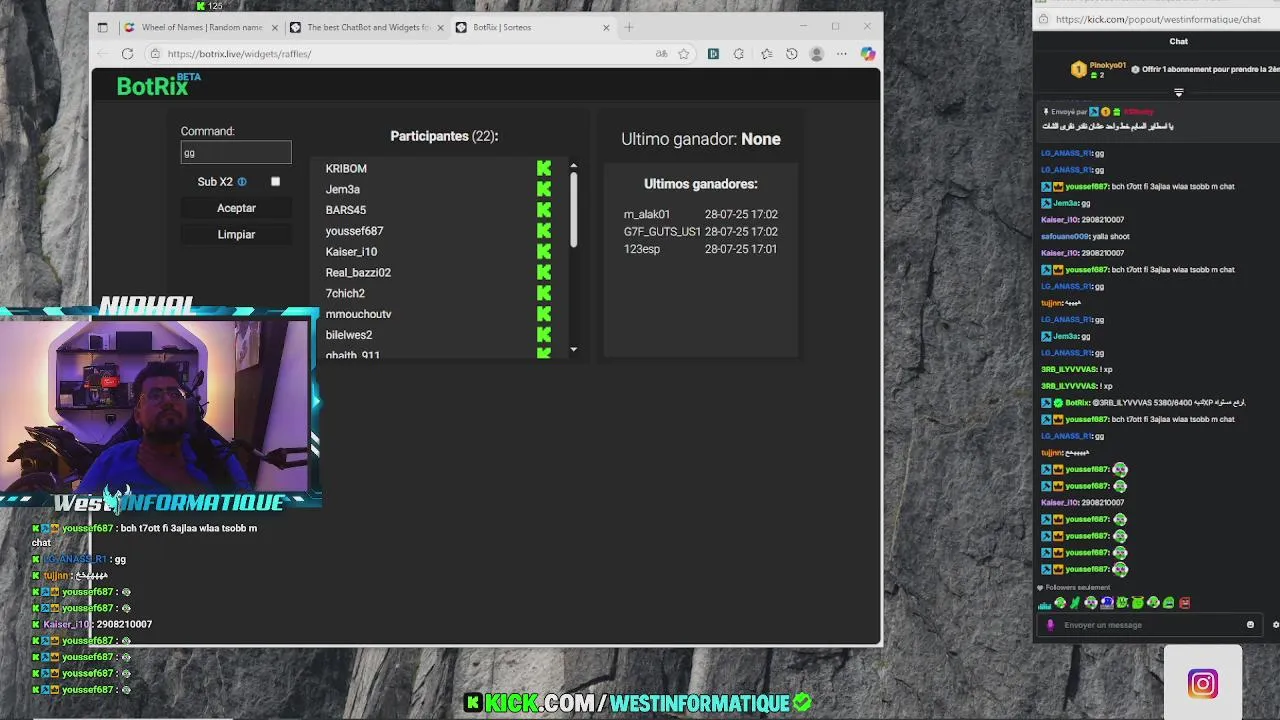Open browser extensions puzzle icon
The image size is (1280, 720).
tap(739, 54)
